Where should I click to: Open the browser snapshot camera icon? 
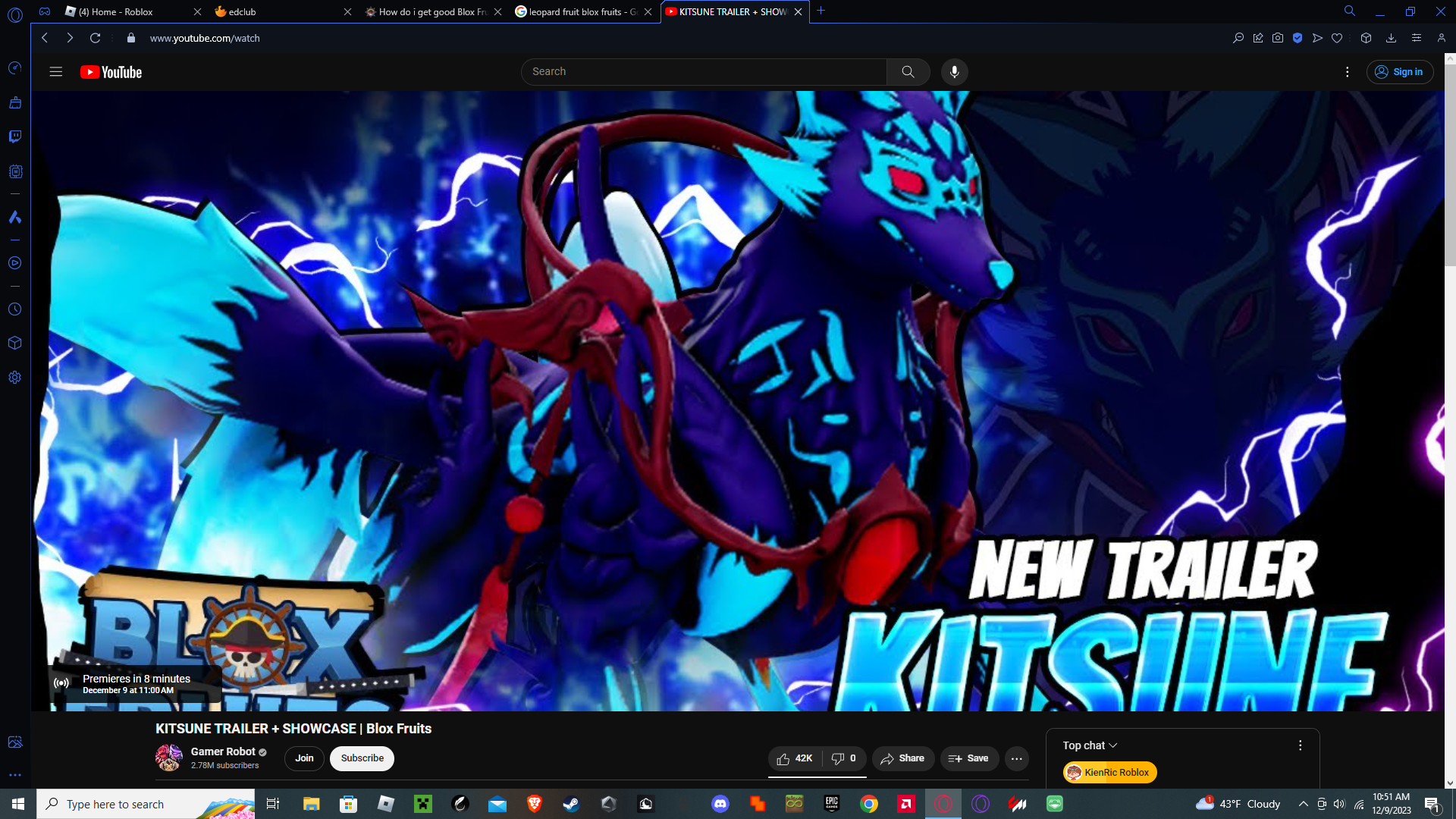(x=1278, y=38)
